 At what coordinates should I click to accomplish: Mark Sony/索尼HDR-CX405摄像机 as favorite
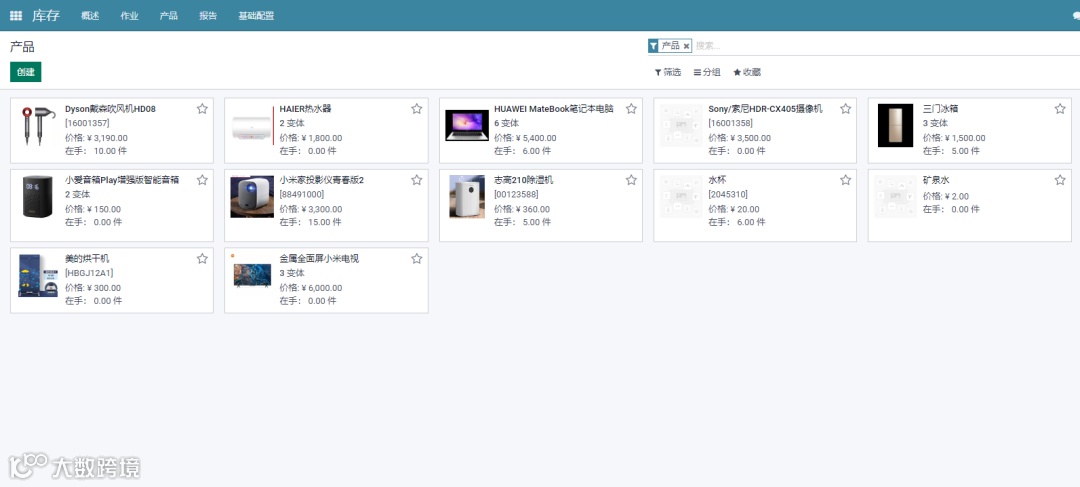pyautogui.click(x=845, y=109)
